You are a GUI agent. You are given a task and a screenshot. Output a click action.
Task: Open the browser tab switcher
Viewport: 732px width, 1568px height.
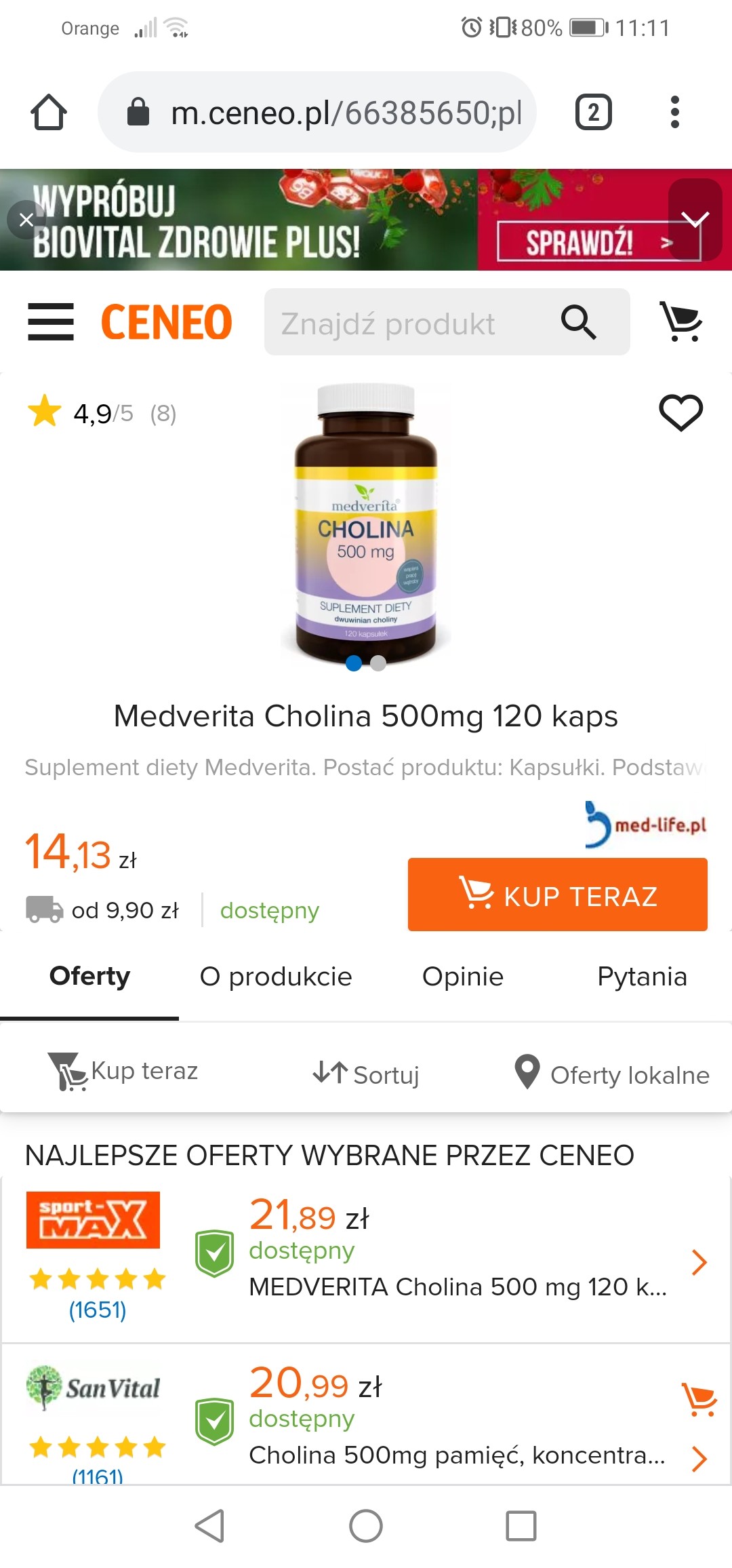[593, 113]
